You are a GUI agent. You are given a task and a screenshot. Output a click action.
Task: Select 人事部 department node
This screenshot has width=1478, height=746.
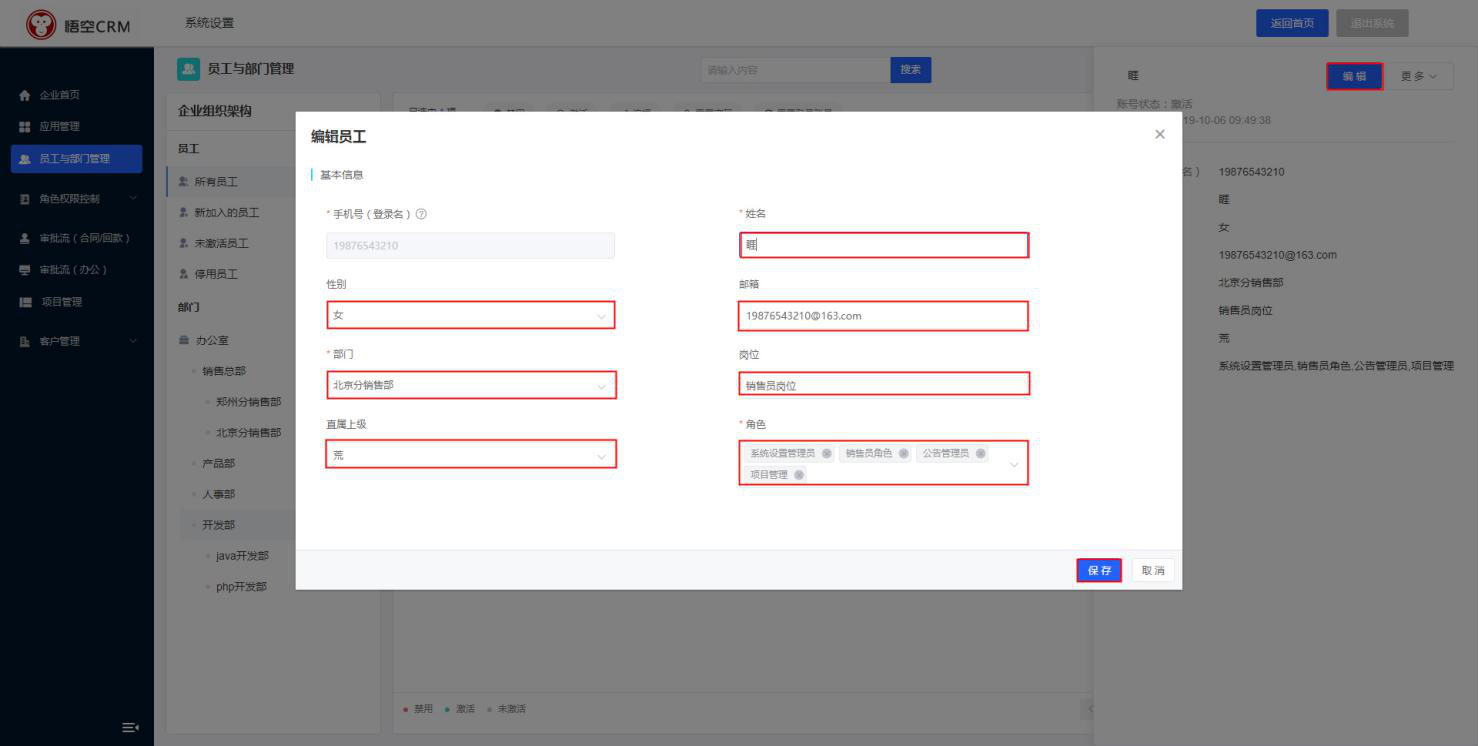click(218, 495)
